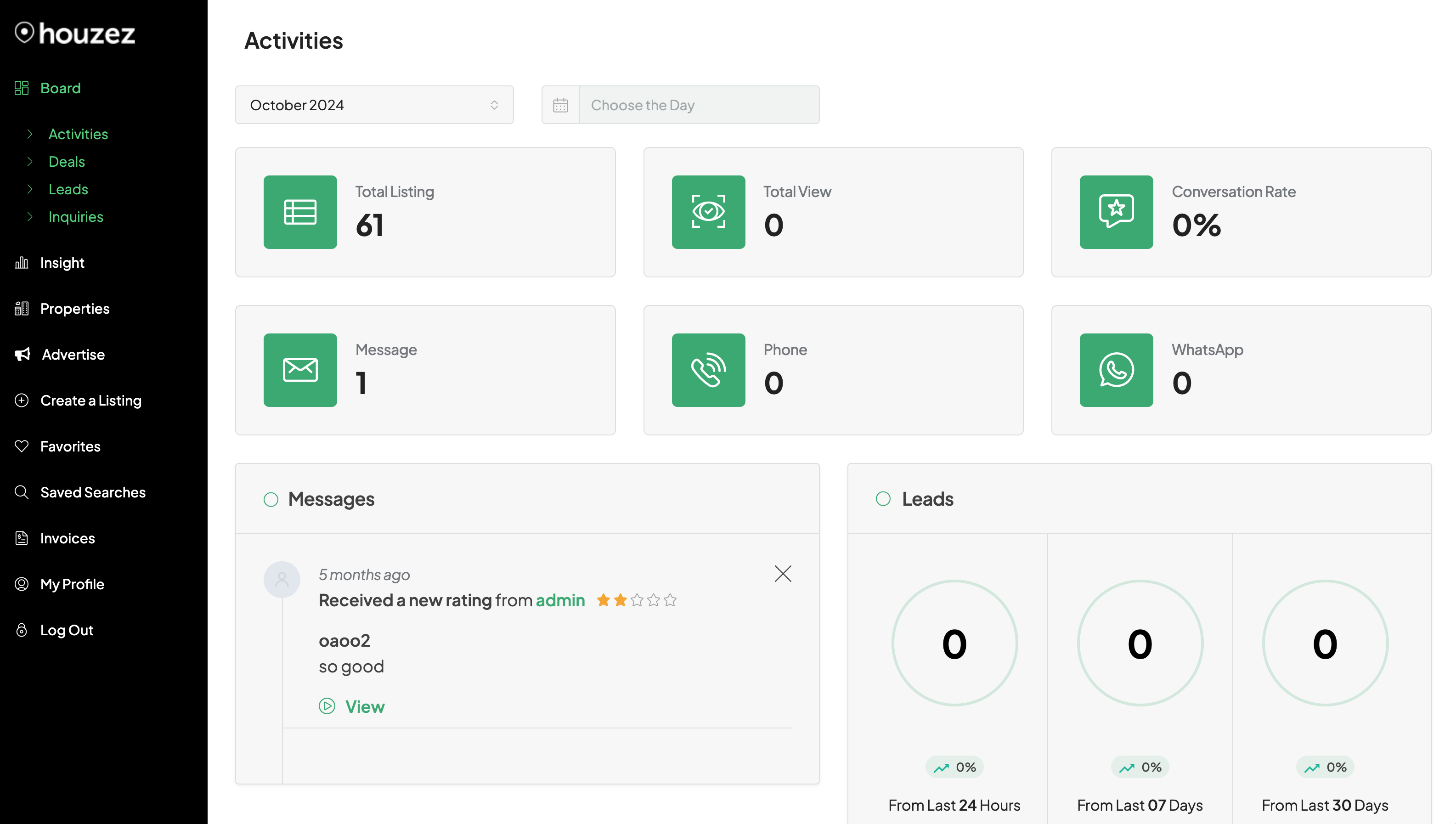The width and height of the screenshot is (1456, 824).
Task: Click the 24 Hours leads progress circle
Action: click(x=954, y=643)
